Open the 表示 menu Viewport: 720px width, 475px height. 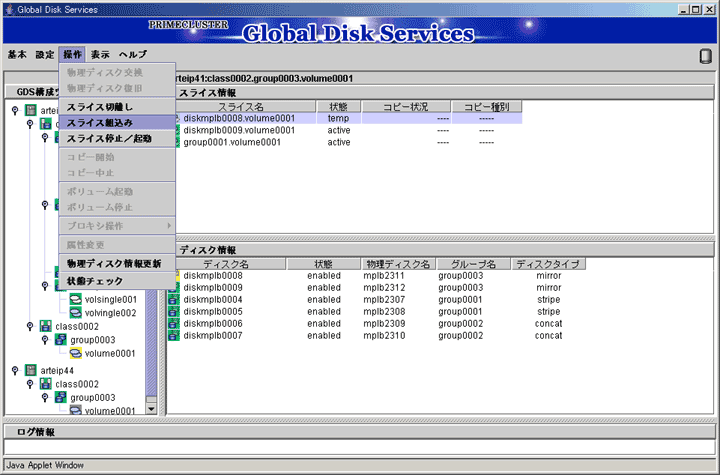100,54
